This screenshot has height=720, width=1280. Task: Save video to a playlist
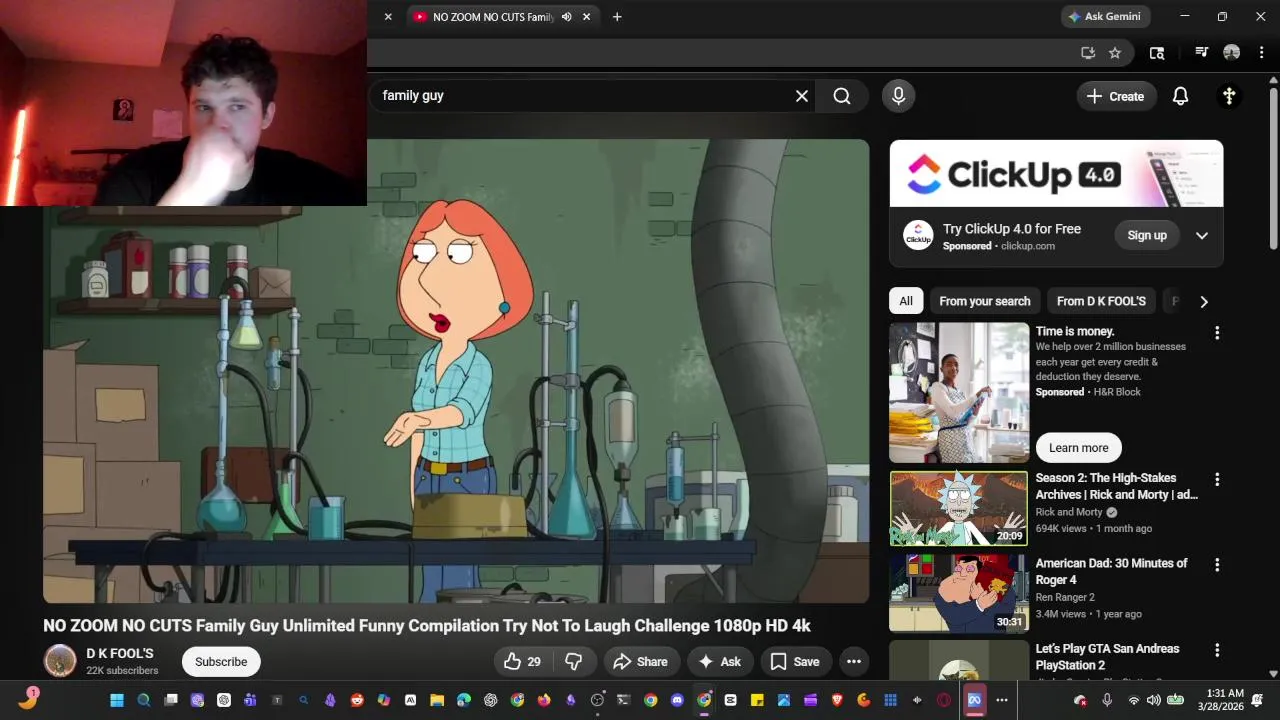pos(795,661)
